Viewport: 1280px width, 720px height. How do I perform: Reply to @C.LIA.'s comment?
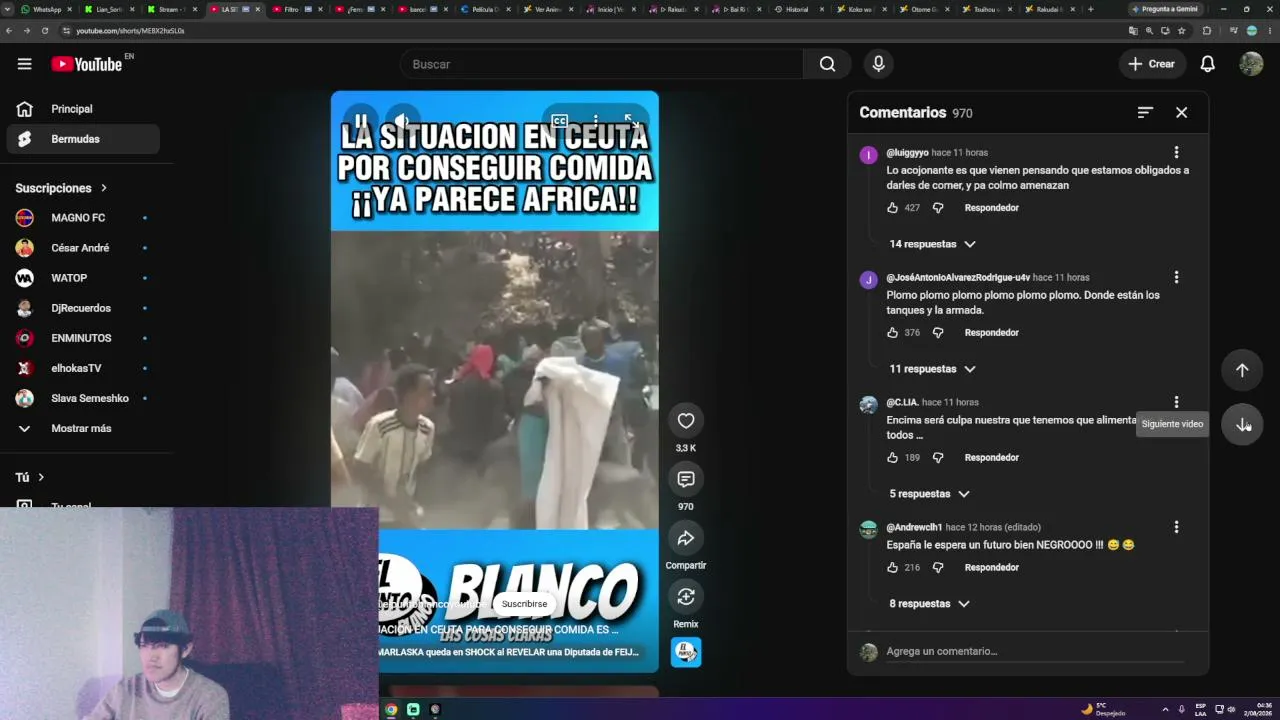point(991,458)
